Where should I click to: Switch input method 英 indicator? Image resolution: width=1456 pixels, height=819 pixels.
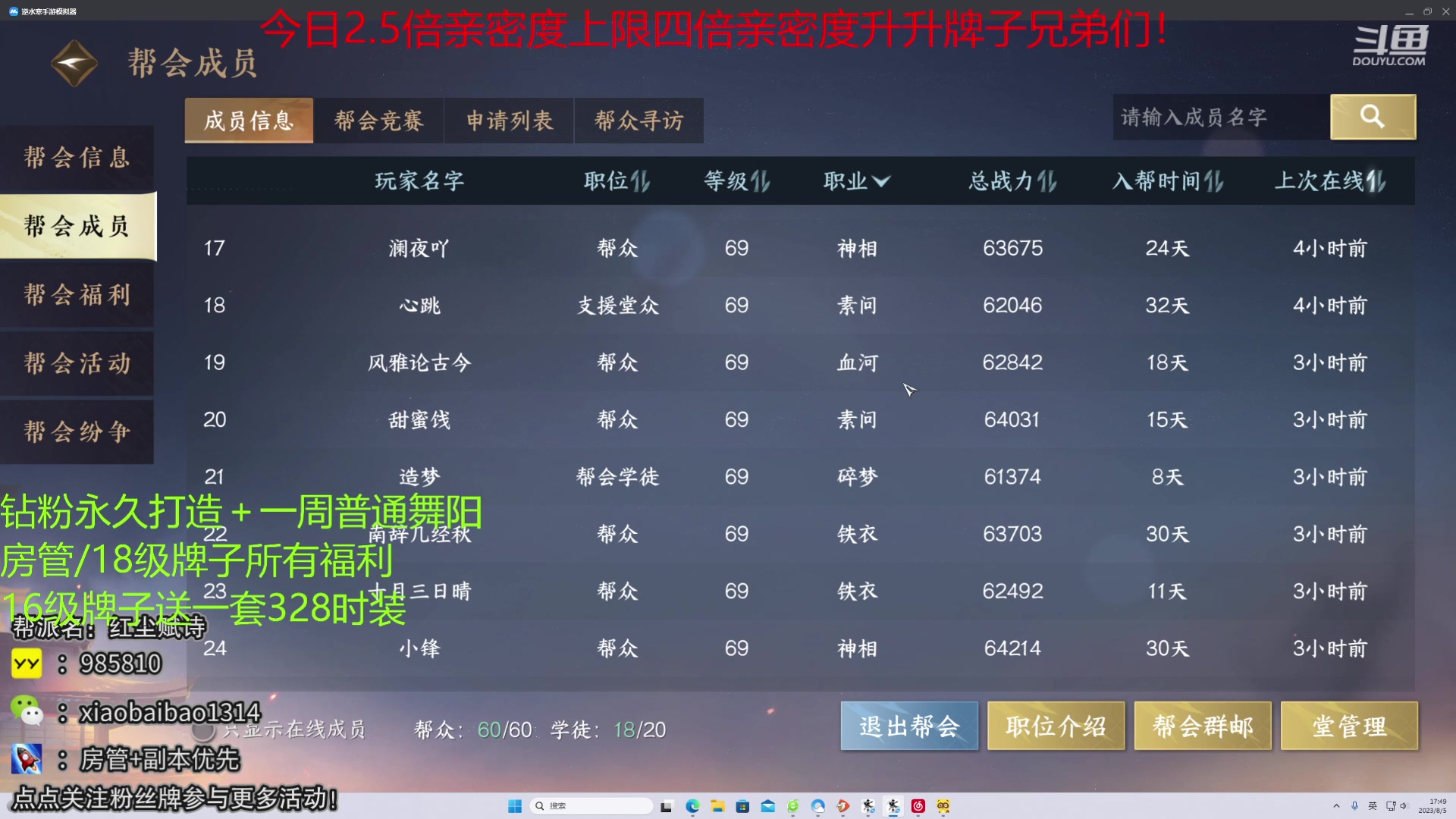(1373, 806)
